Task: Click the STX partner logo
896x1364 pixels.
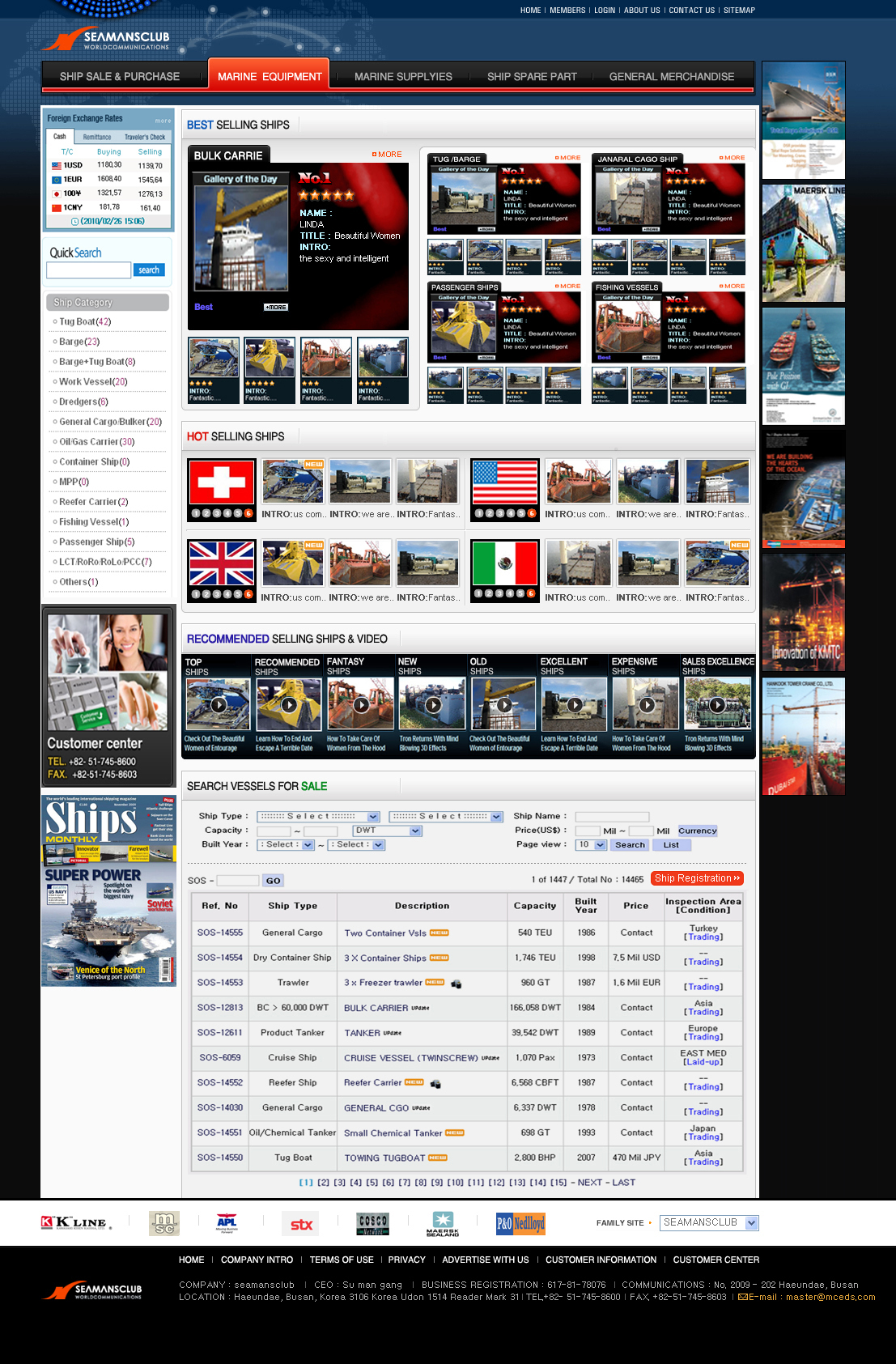Action: pyautogui.click(x=301, y=1224)
